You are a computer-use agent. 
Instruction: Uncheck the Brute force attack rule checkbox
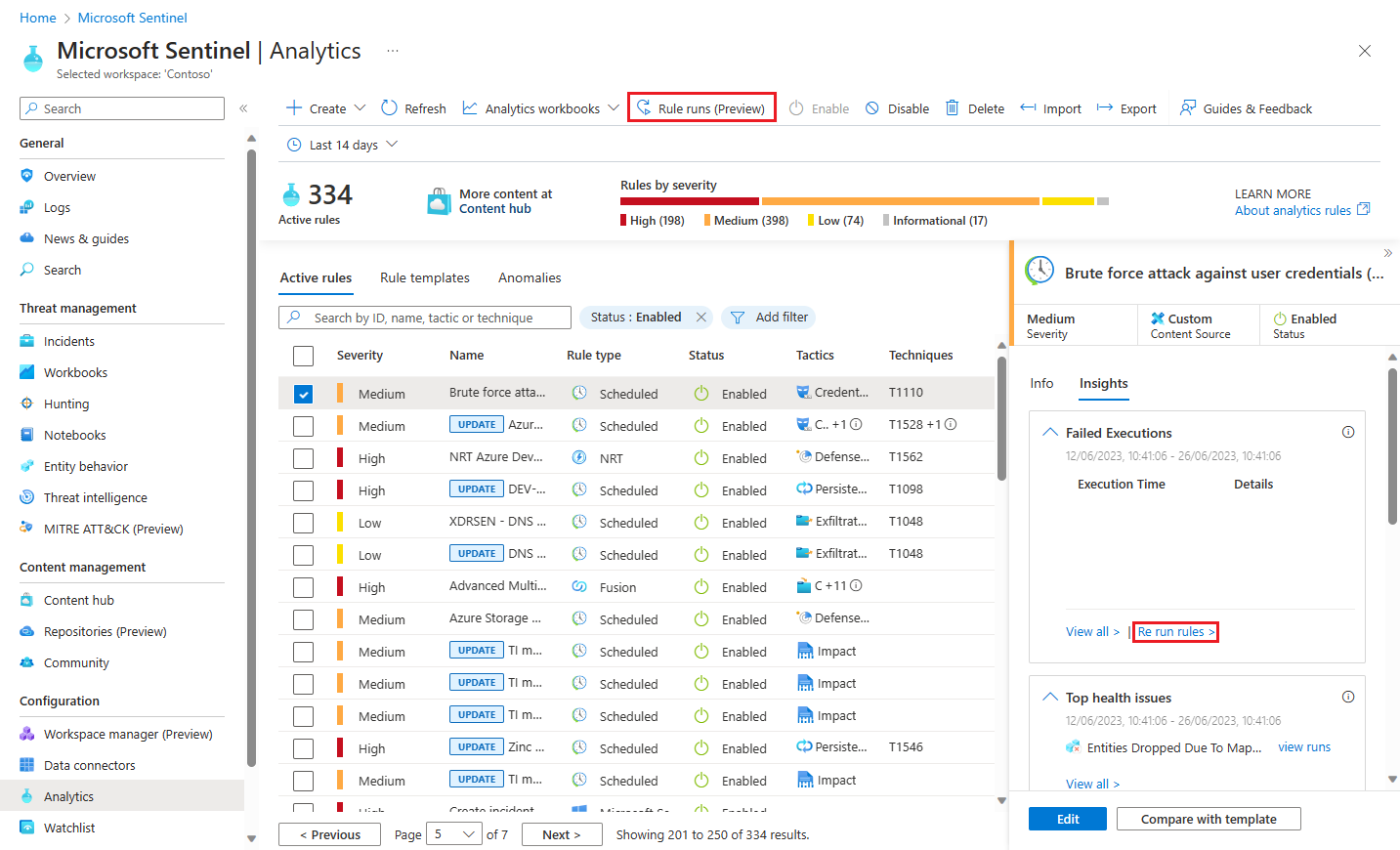coord(303,393)
